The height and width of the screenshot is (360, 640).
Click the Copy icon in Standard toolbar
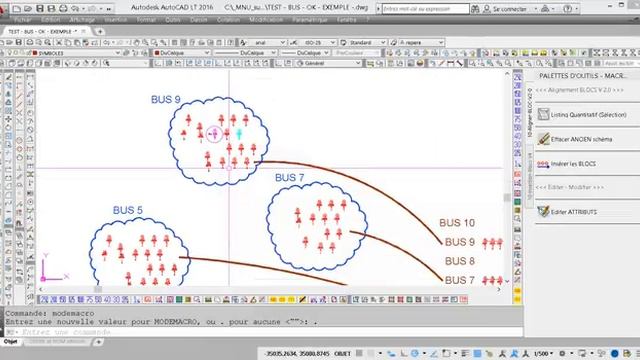(68, 42)
